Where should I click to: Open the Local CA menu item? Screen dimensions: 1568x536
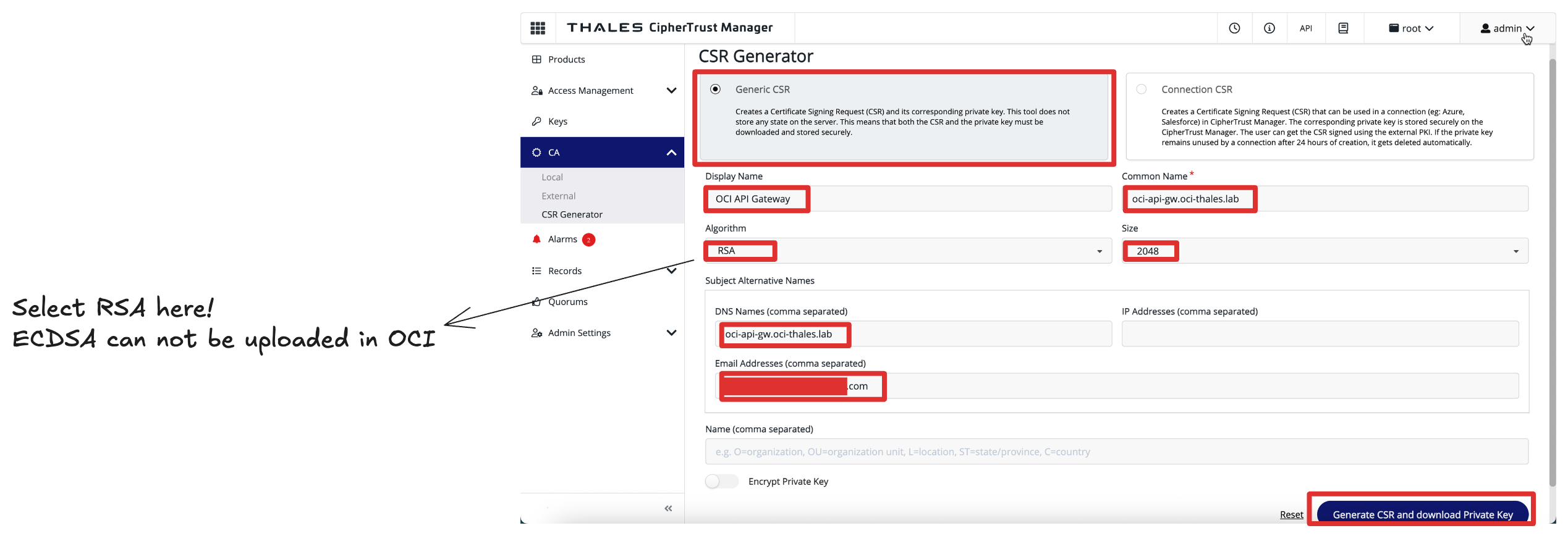coord(552,177)
